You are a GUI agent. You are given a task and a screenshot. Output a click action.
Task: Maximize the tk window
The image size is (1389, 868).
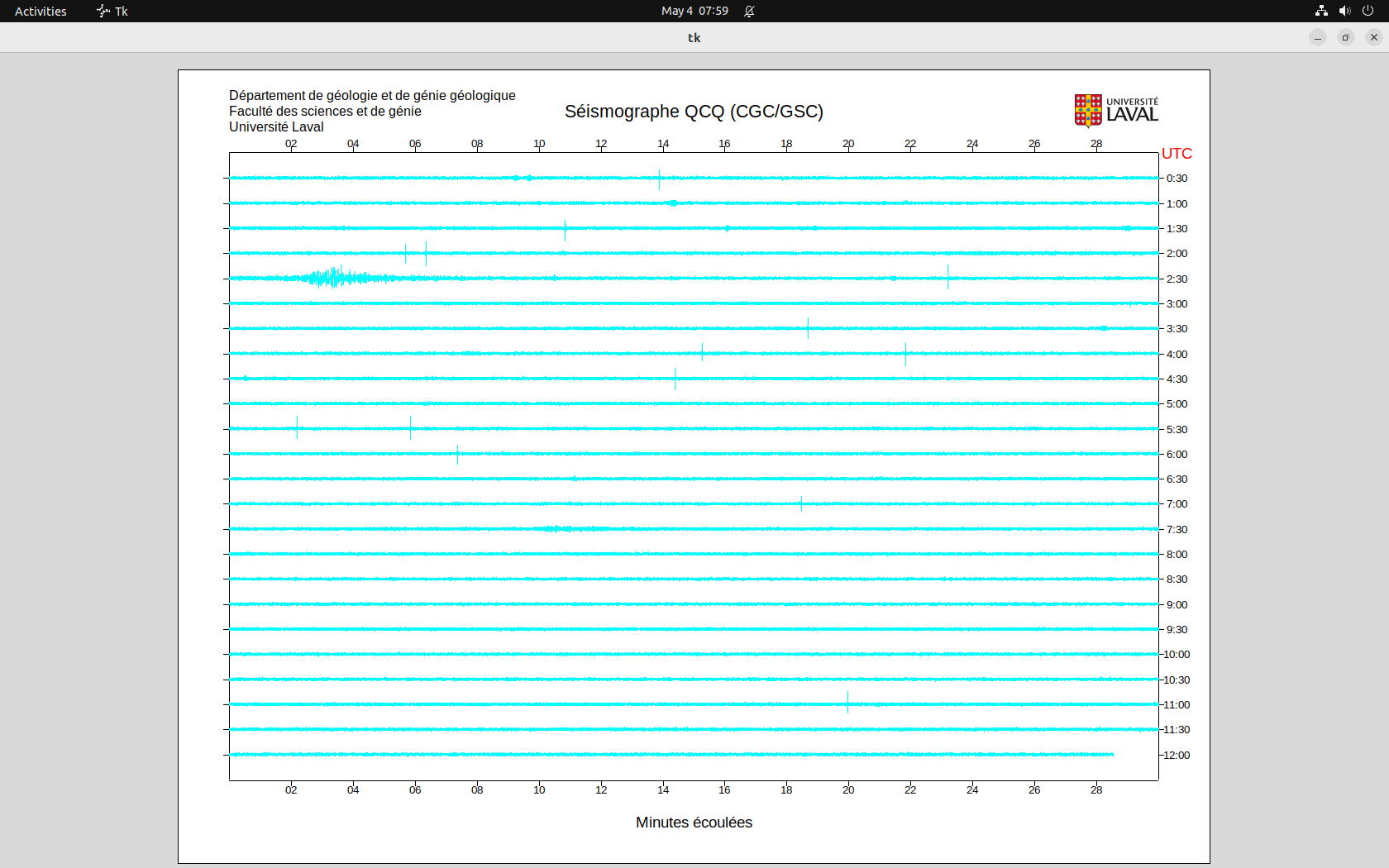coord(1346,37)
